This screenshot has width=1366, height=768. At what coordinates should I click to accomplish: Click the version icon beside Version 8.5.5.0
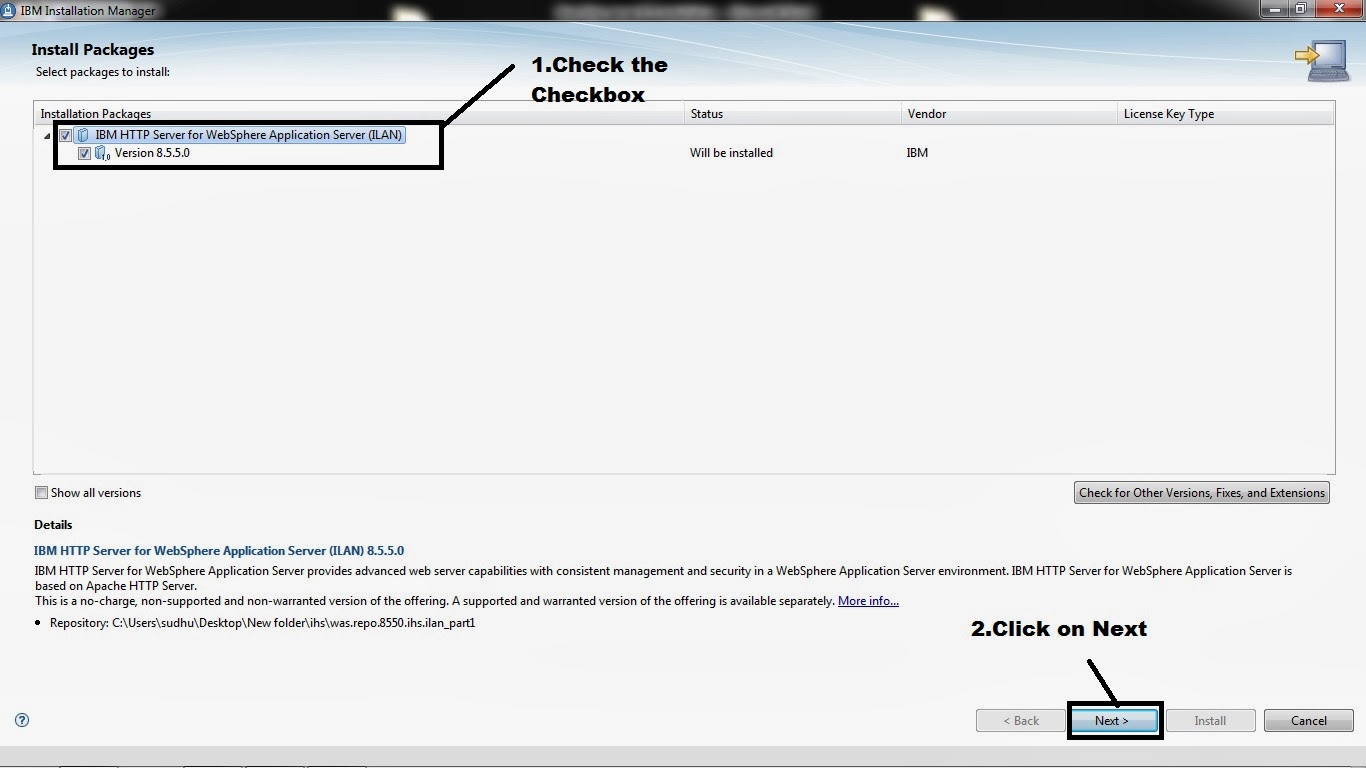pos(100,152)
